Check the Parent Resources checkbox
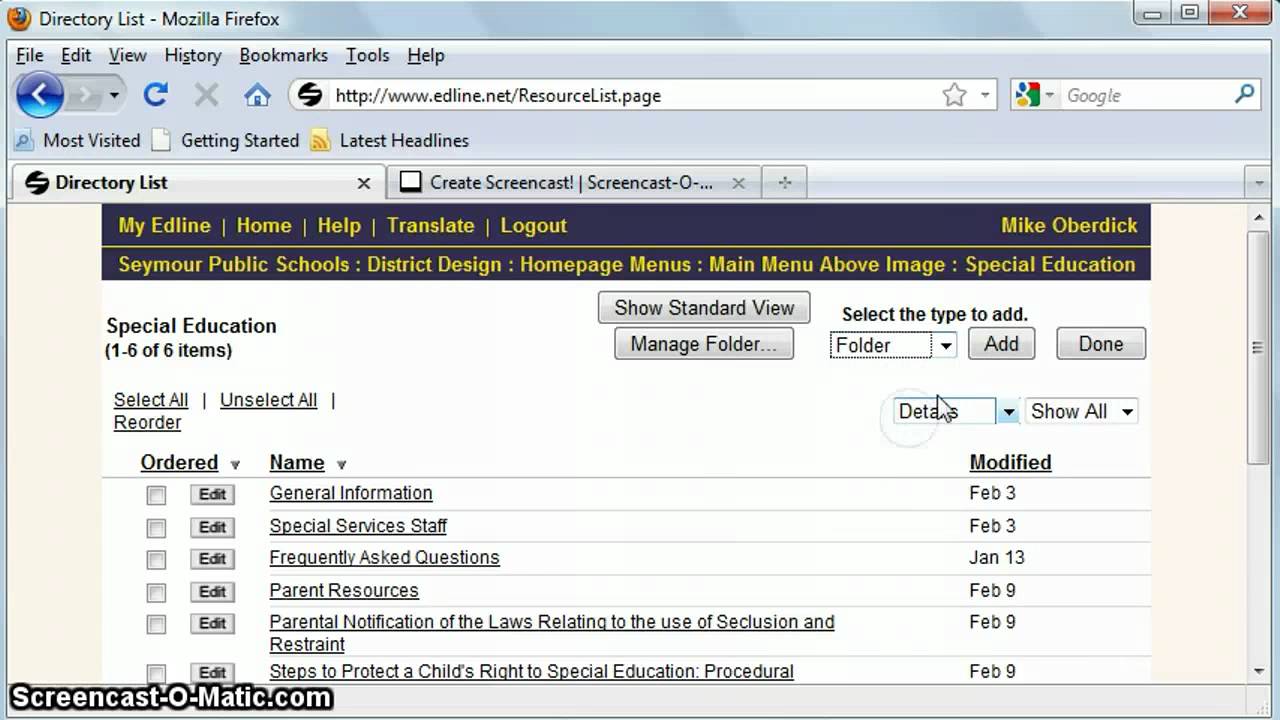 coord(156,593)
